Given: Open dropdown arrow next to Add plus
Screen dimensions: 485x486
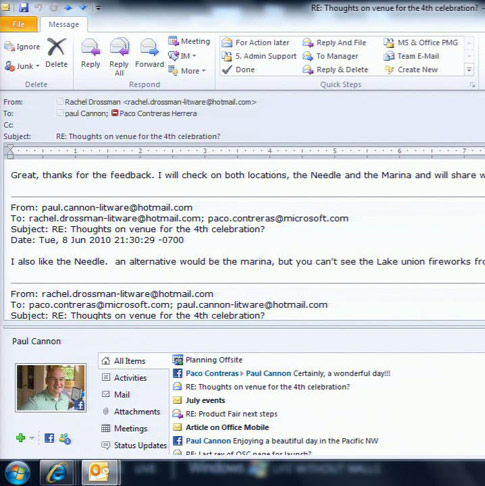Looking at the screenshot, I should point(32,438).
